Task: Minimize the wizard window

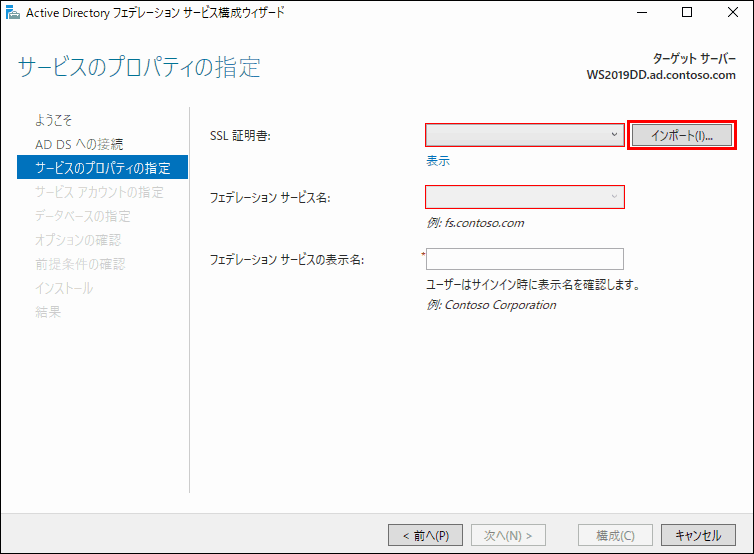Action: point(642,13)
